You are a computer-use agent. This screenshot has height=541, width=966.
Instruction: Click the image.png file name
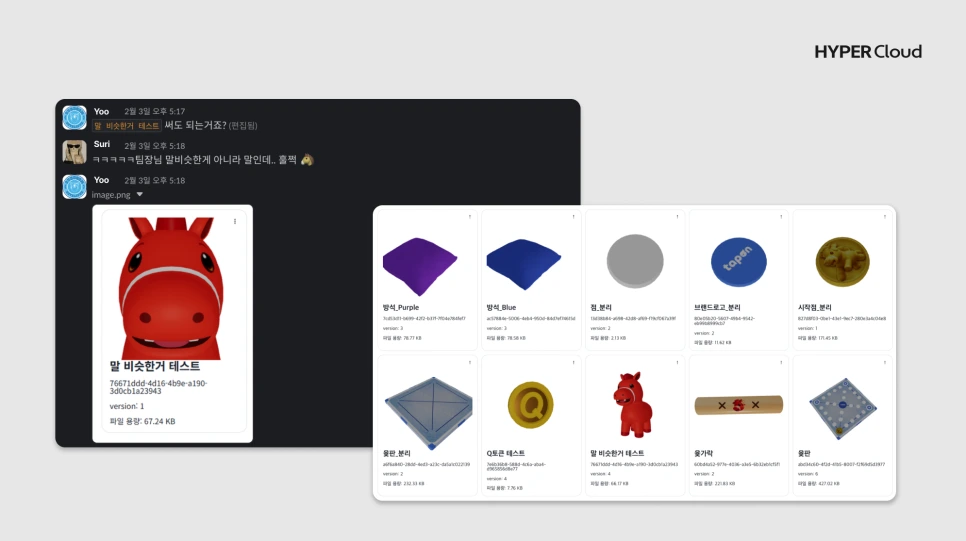coord(111,195)
